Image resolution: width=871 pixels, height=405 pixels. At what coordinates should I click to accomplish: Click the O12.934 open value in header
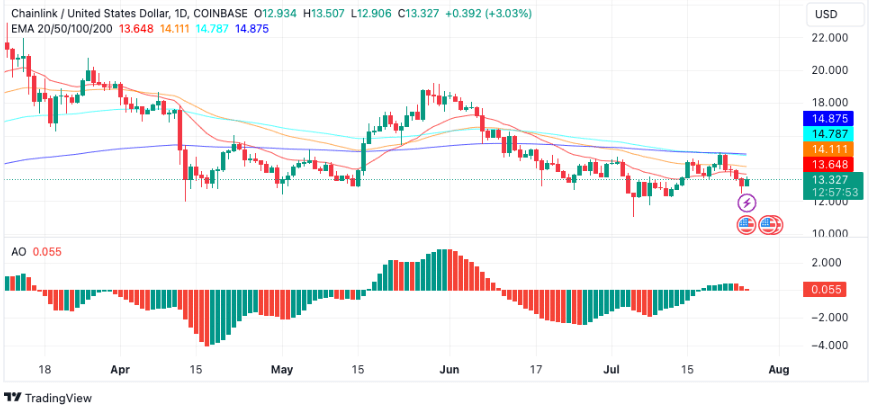tap(275, 13)
